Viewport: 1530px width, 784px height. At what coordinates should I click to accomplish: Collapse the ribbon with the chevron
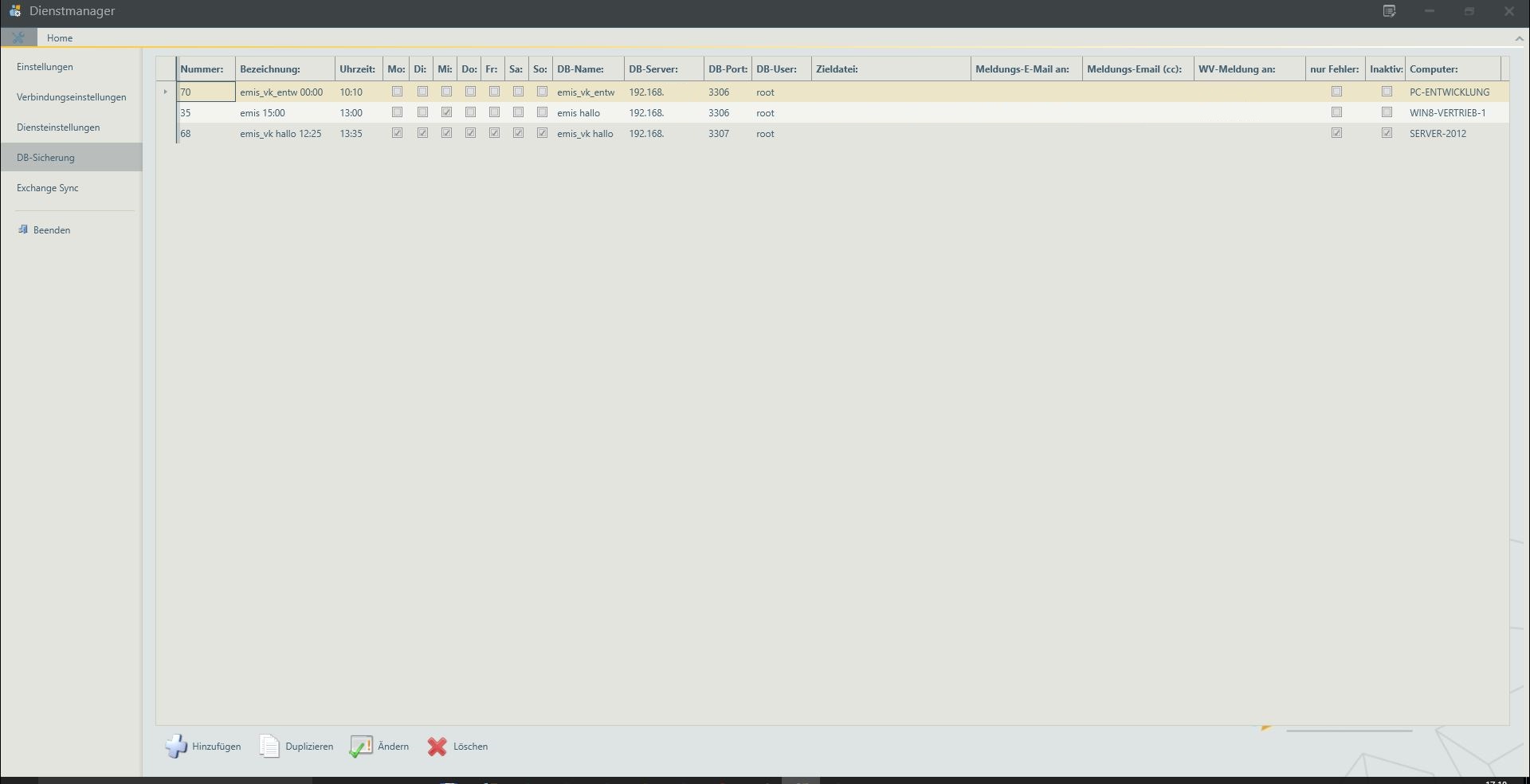(x=1519, y=38)
